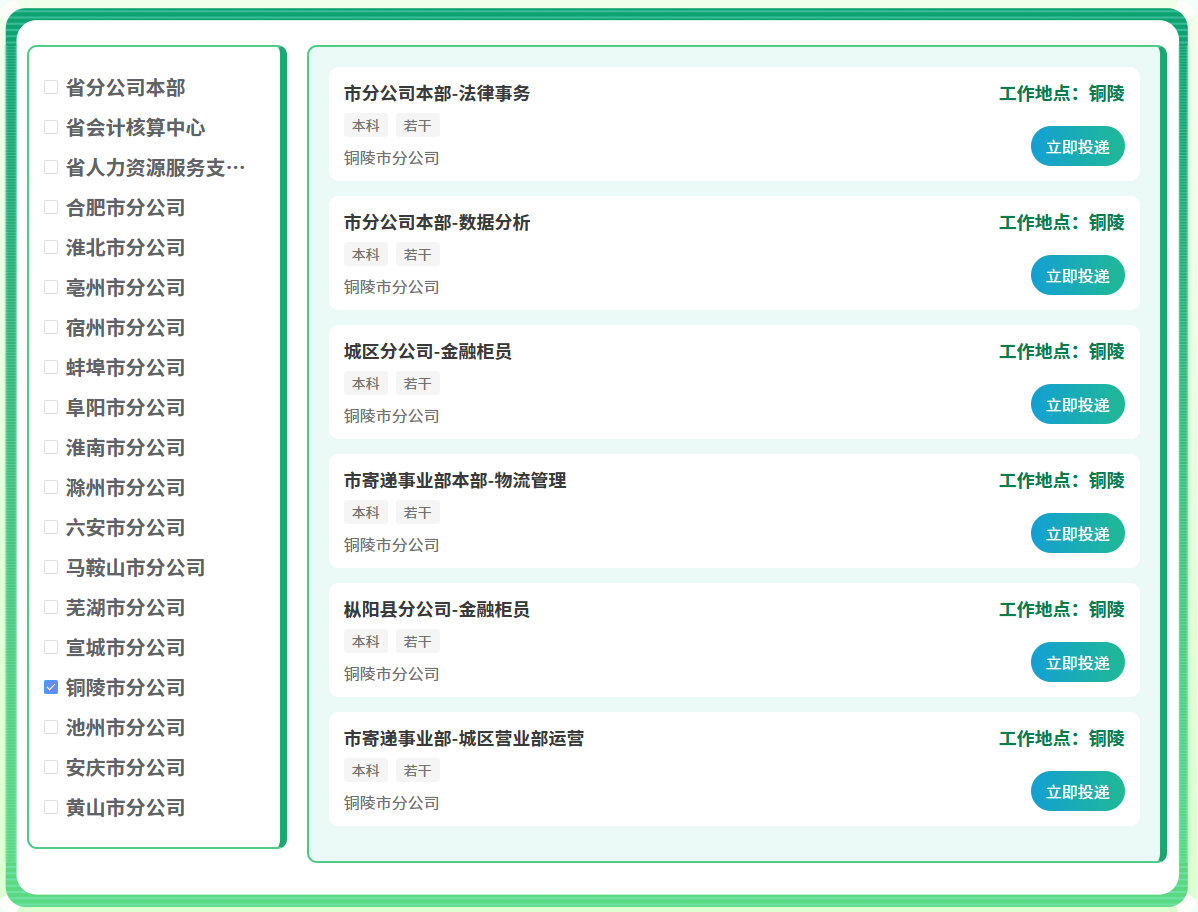Click the 若干 tag under 枞阳县分公司-金融柜员
The image size is (1198, 912).
point(418,642)
